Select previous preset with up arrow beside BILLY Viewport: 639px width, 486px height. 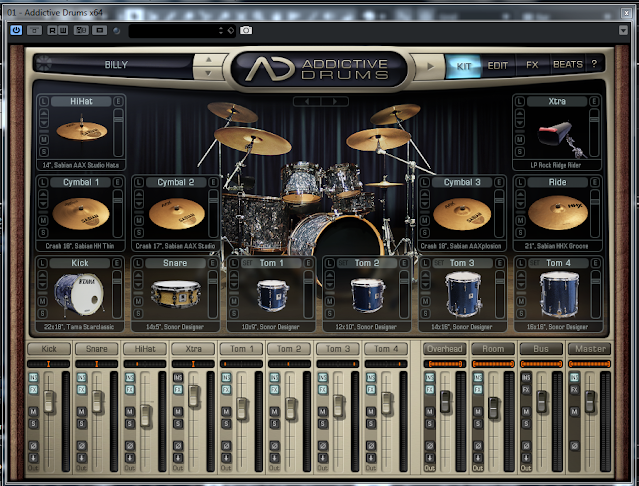tap(209, 59)
